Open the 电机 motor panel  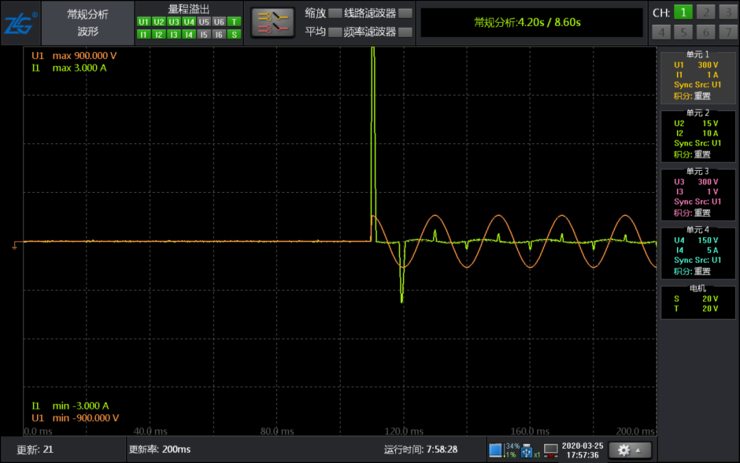[x=698, y=302]
